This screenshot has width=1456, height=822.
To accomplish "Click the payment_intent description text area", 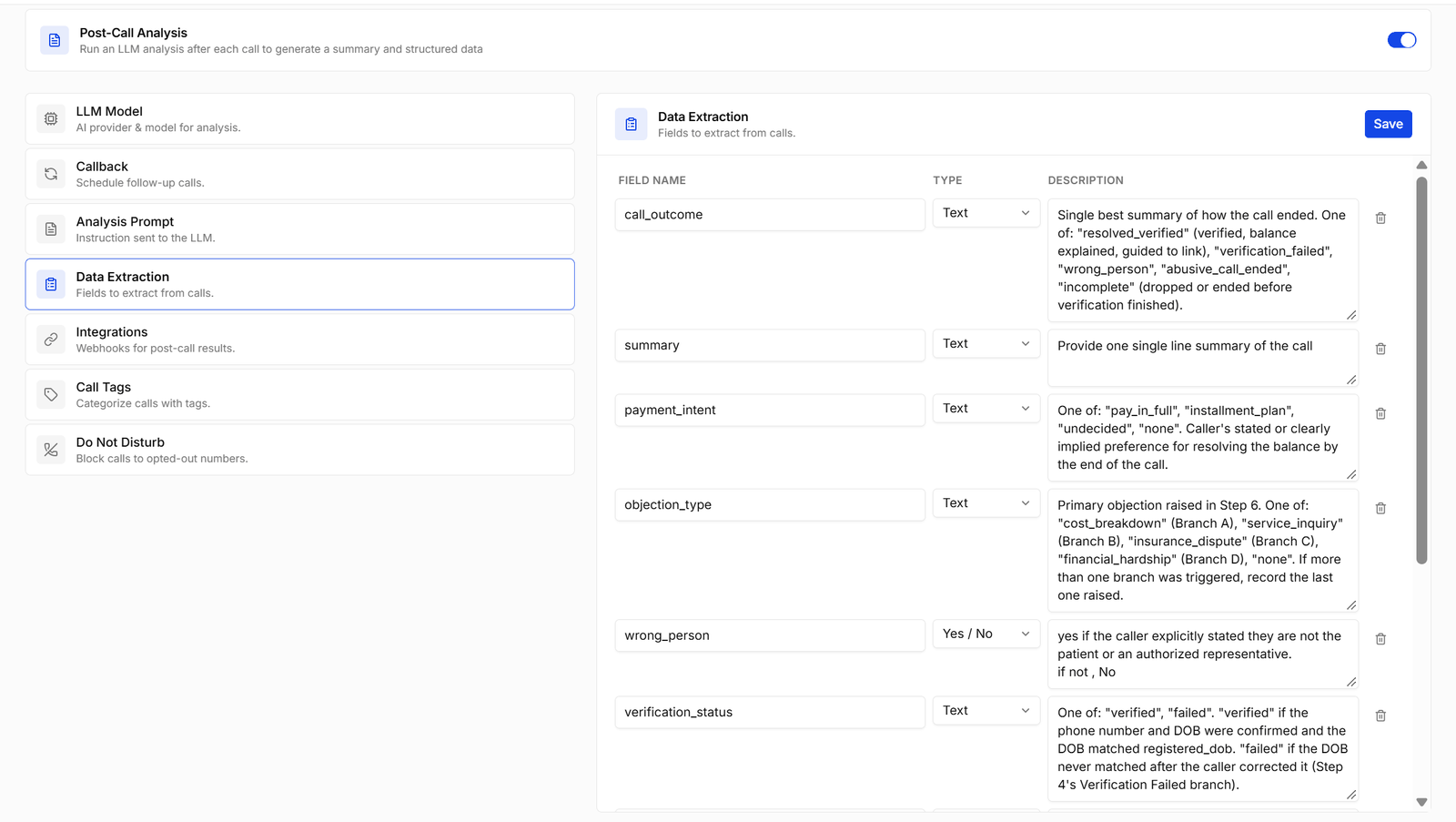I will [x=1203, y=438].
